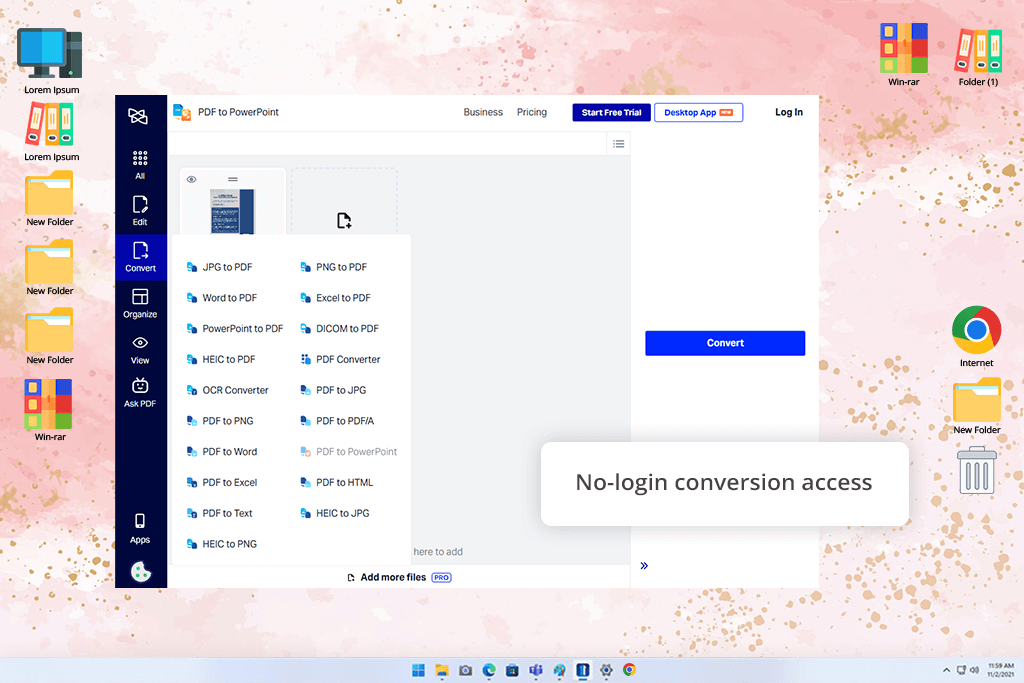Select JPG to PDF
Viewport: 1024px width, 683px height.
(219, 267)
